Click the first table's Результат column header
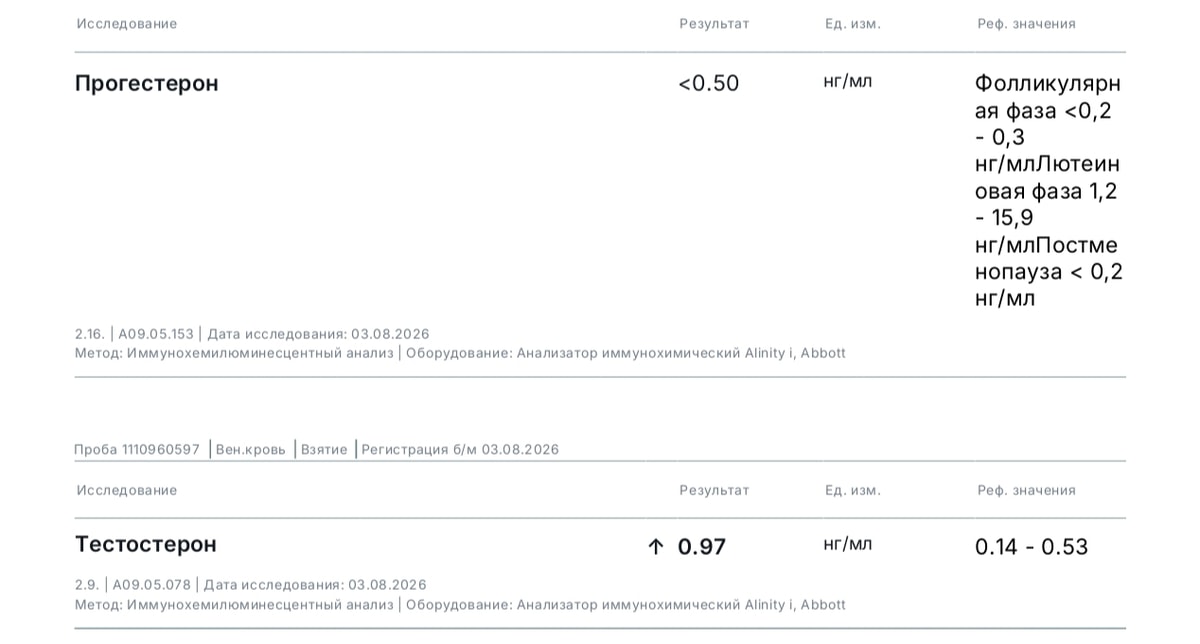 pyautogui.click(x=714, y=24)
